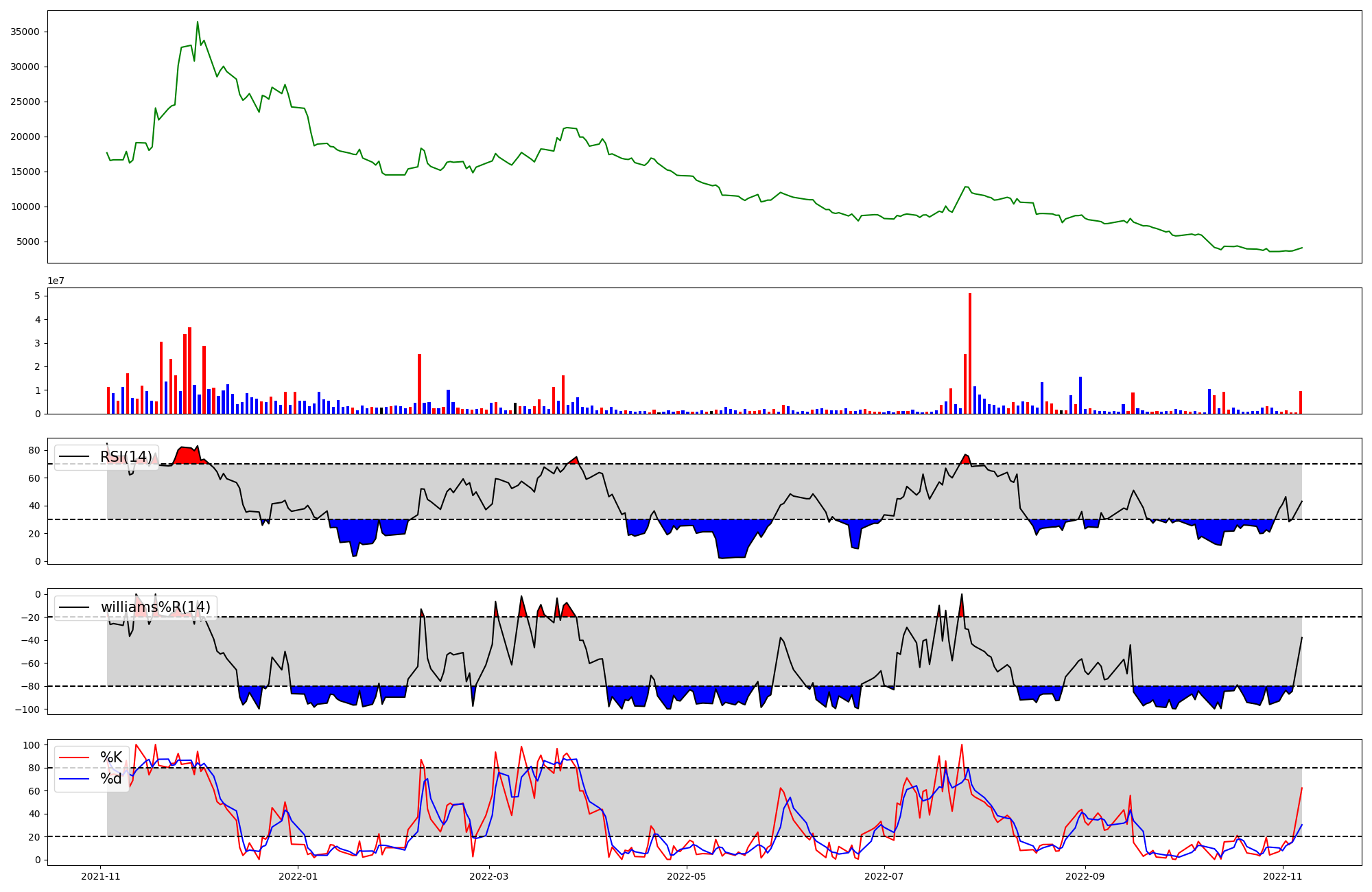Click the red %K legend line swatch
The image size is (1372, 892).
pos(74,758)
